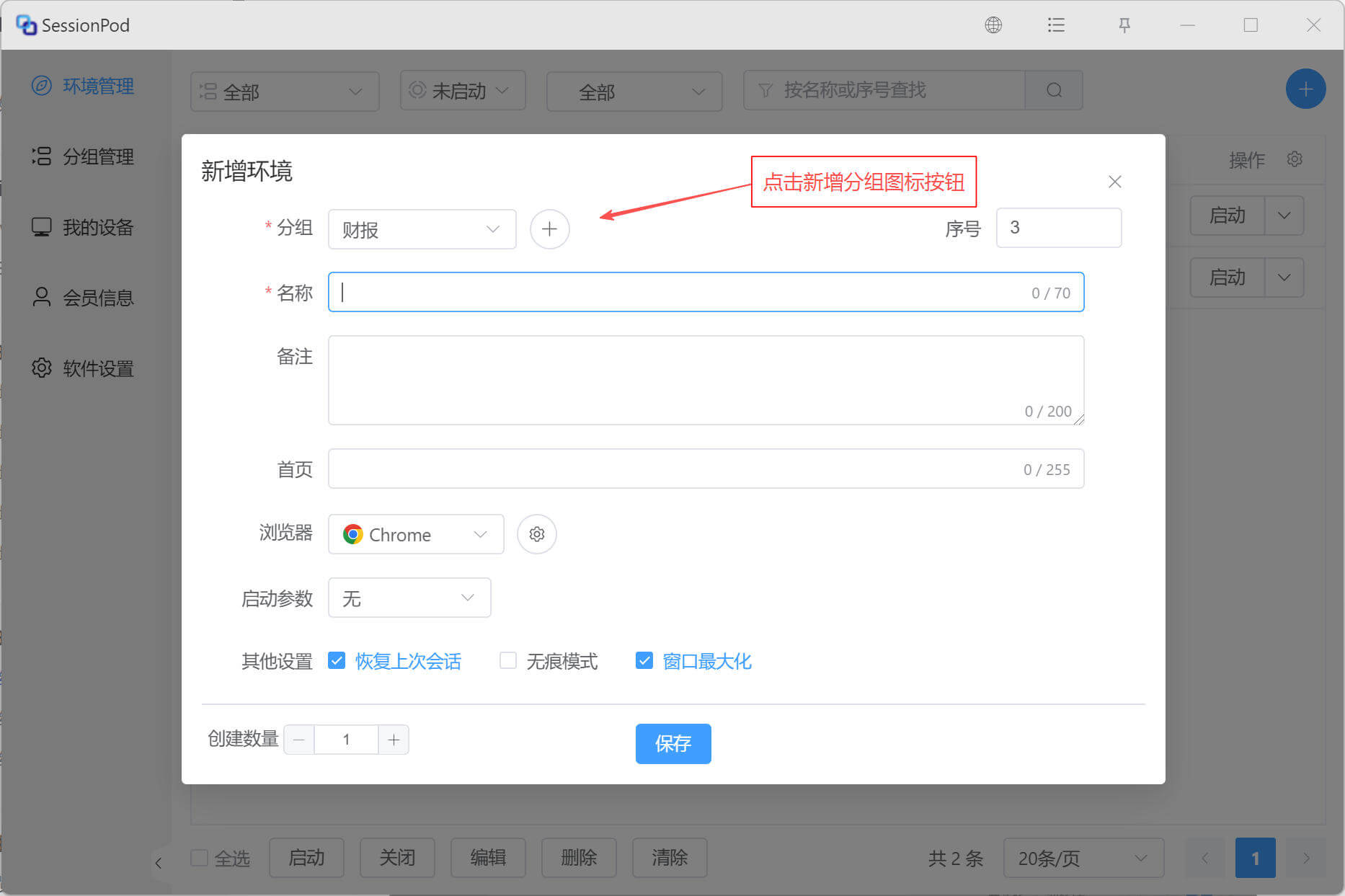Close the 新增环境 dialog with X
1345x896 pixels.
tap(1114, 182)
